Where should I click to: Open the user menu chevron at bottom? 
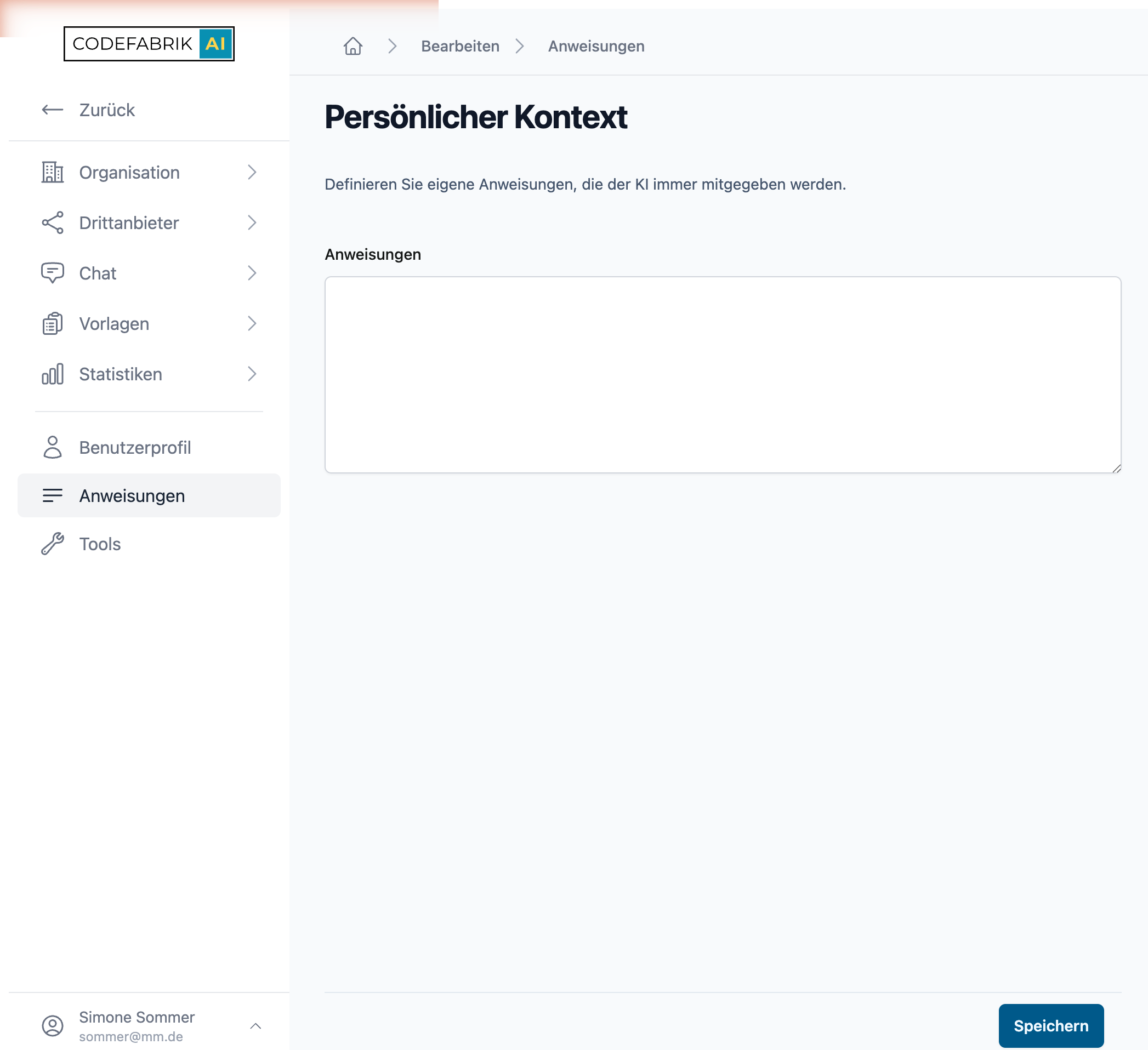click(x=255, y=1025)
